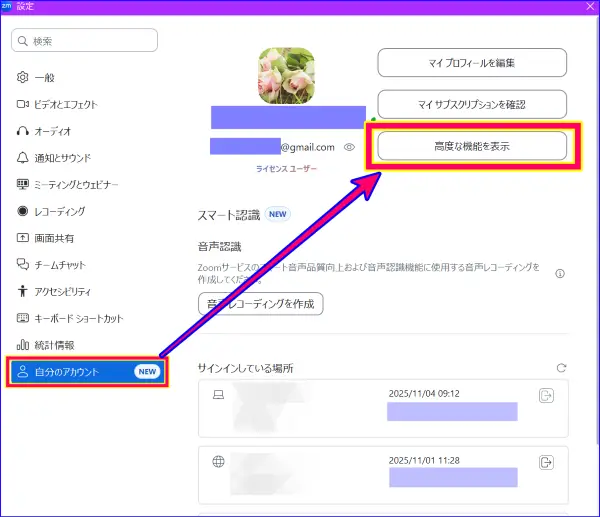Click the headphone icon for audio
The height and width of the screenshot is (517, 600).
click(x=23, y=131)
